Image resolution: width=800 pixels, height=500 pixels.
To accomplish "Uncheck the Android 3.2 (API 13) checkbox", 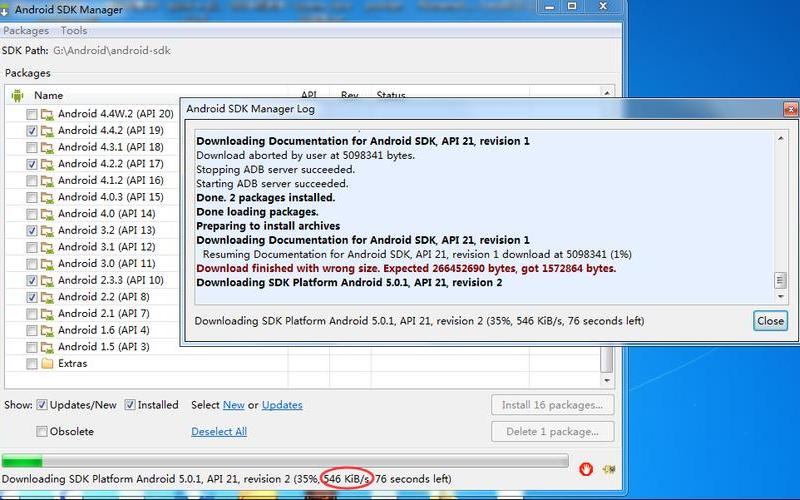I will coord(32,231).
